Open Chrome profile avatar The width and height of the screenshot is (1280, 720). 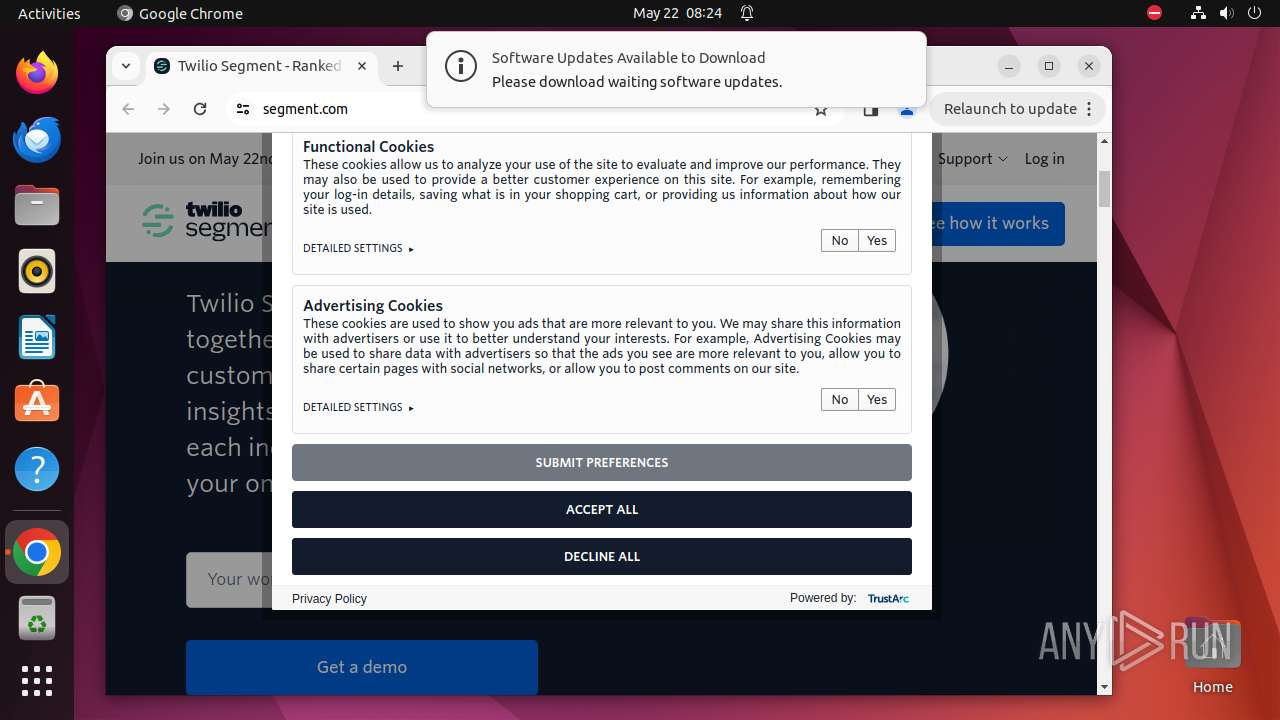tap(907, 111)
